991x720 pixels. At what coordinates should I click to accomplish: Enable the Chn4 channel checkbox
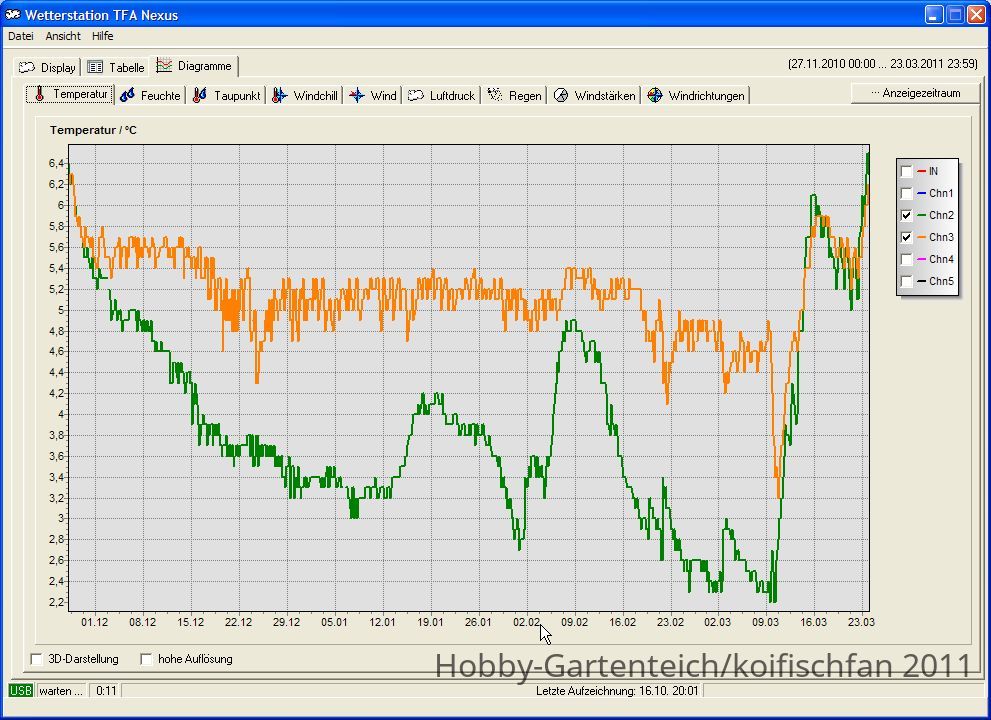[906, 259]
